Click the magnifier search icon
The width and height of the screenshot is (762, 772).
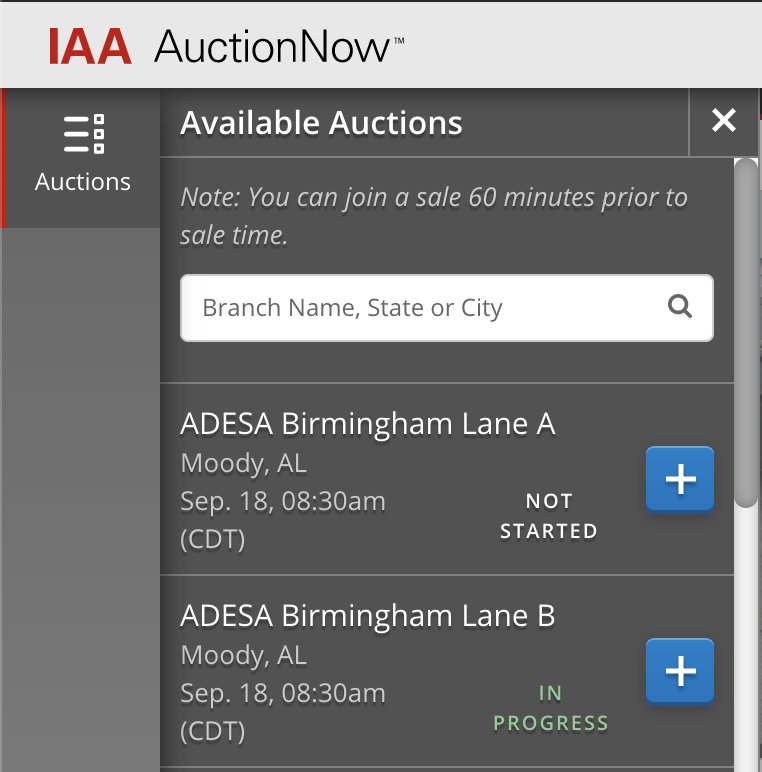[x=680, y=307]
